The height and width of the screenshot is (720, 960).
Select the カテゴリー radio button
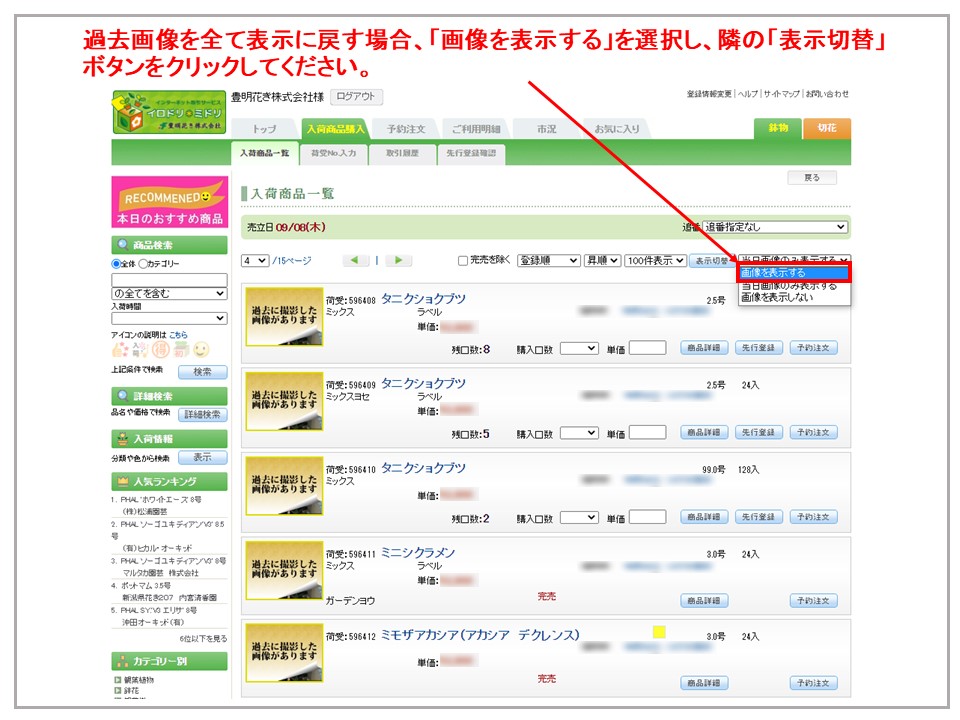pos(143,264)
